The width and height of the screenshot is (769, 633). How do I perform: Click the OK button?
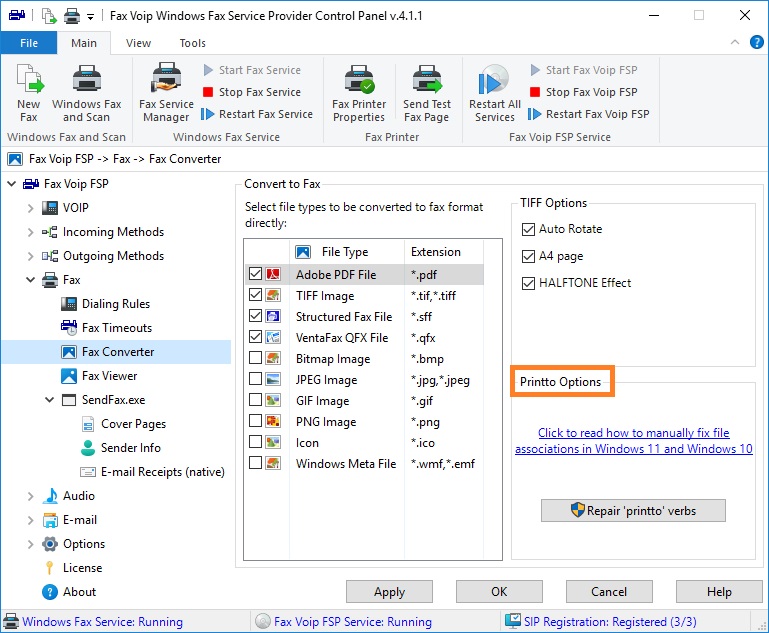(499, 592)
